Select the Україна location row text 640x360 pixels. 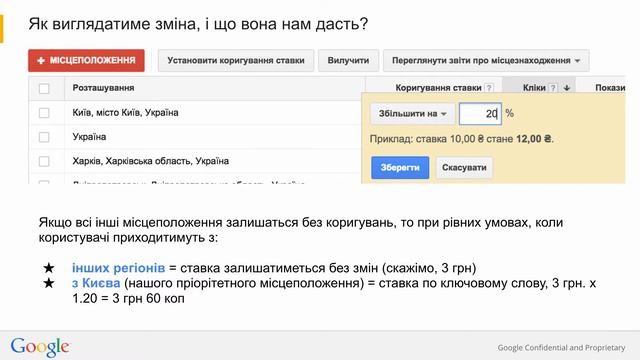[x=89, y=137]
